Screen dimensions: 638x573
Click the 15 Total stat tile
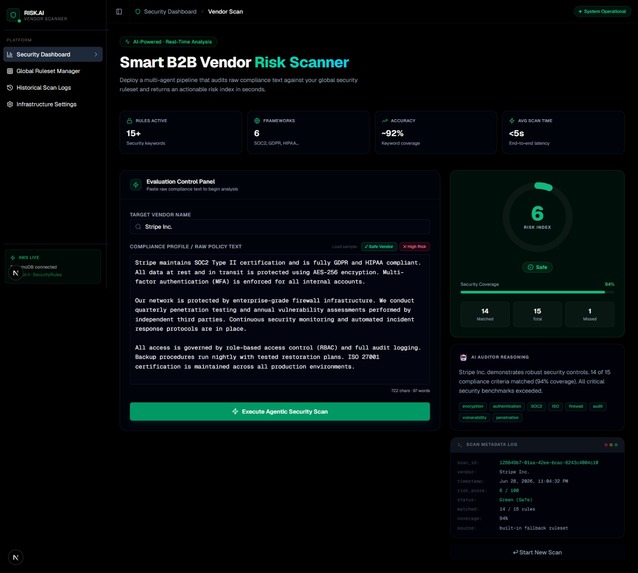537,315
